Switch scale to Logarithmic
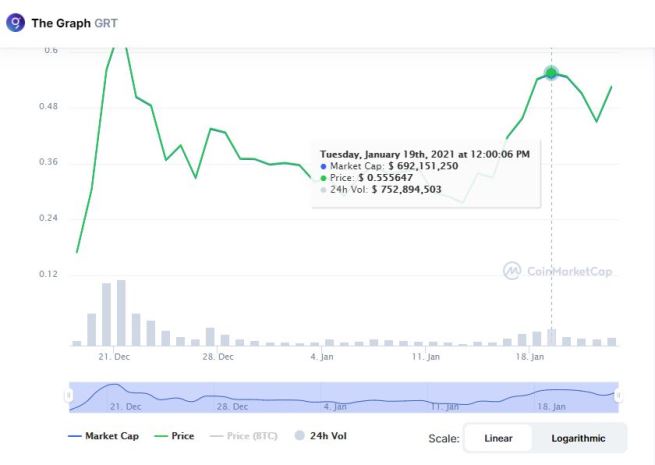Screen dimensions: 655x465 tap(578, 438)
